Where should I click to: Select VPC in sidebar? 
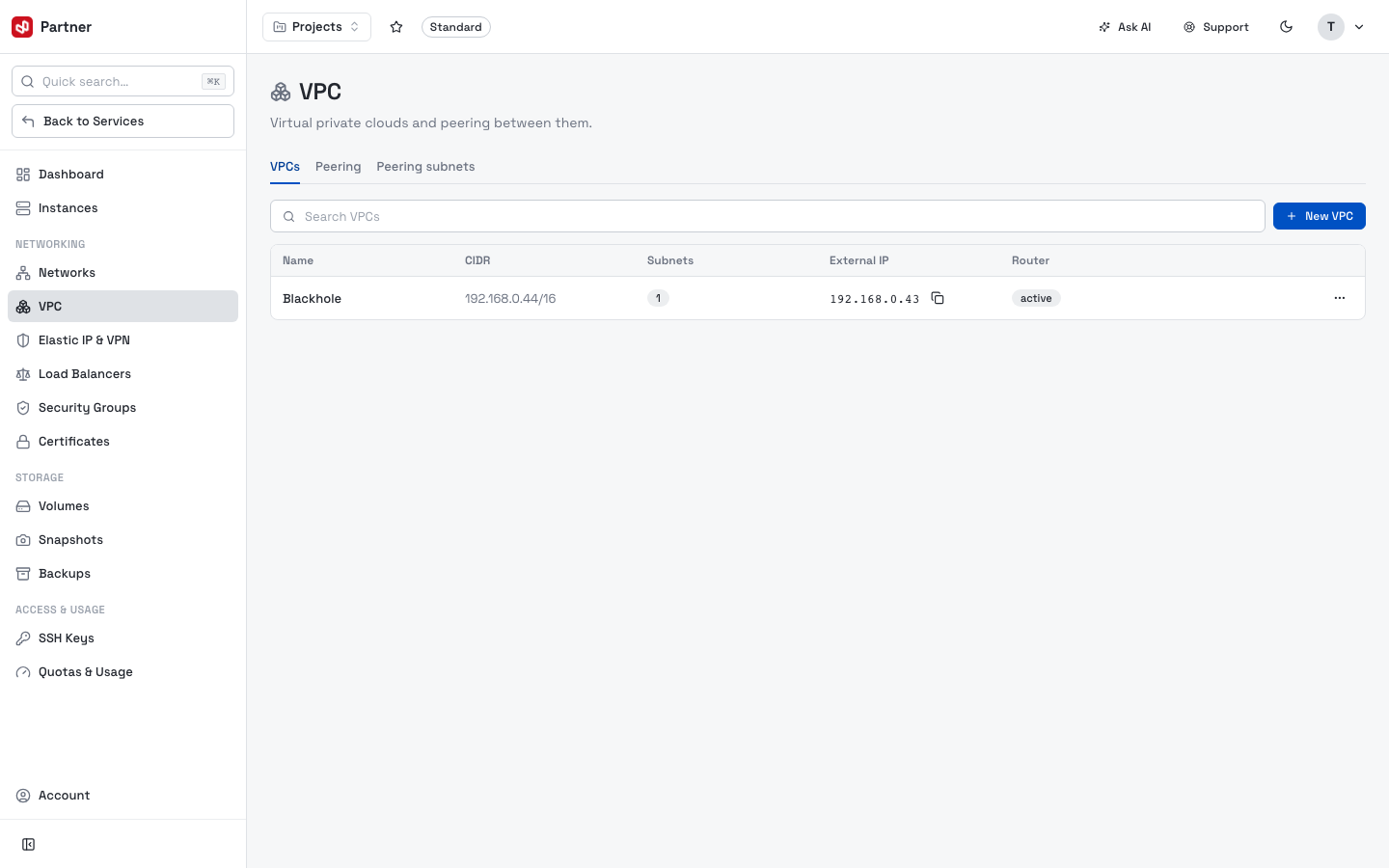pyautogui.click(x=123, y=307)
